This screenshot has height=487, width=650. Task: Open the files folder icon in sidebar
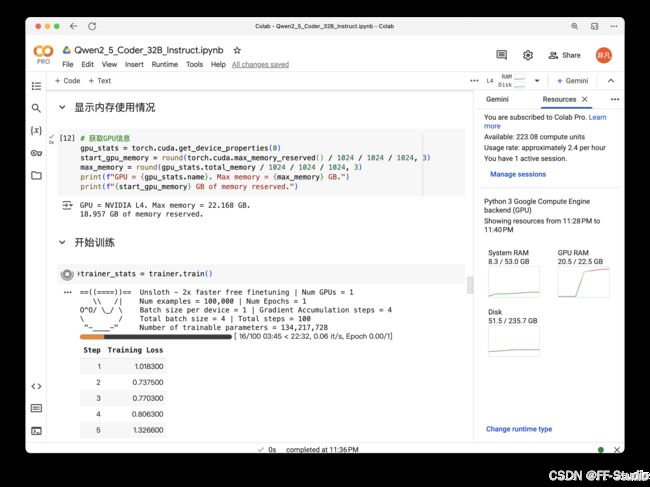point(36,175)
